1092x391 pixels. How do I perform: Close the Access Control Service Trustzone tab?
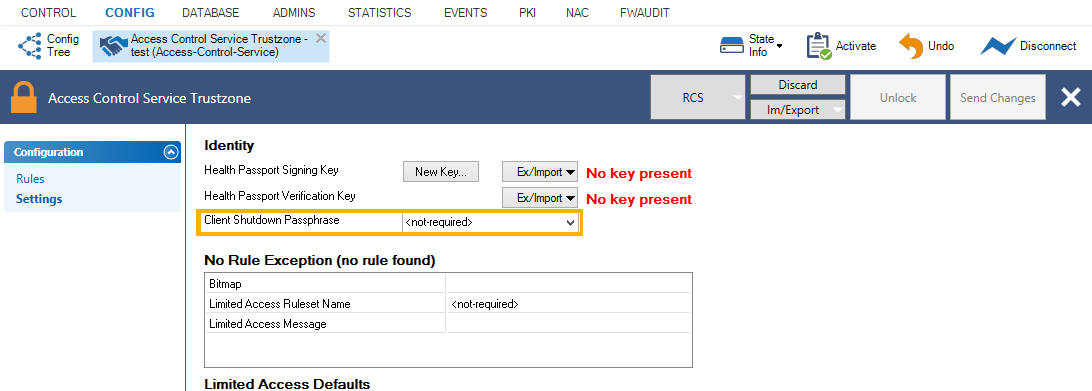pyautogui.click(x=320, y=38)
